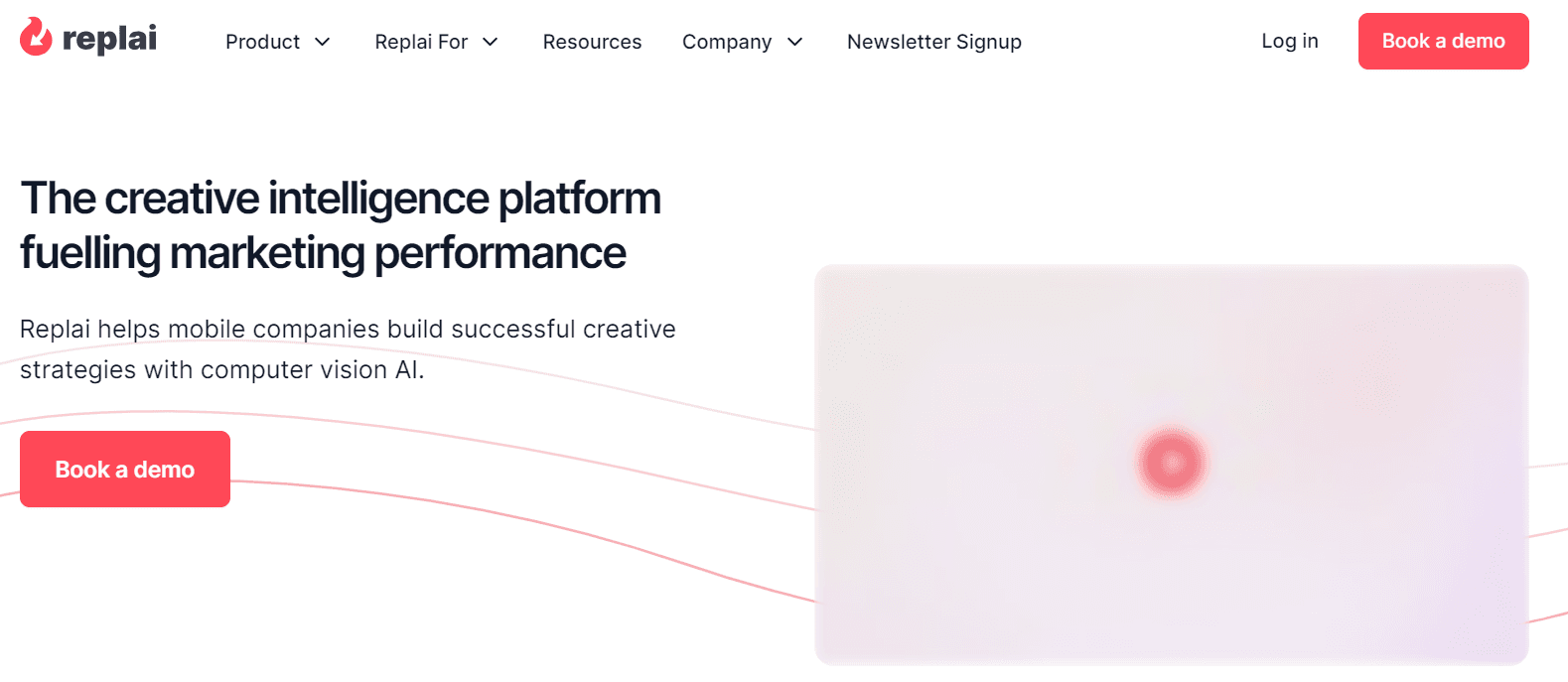Click 'fuelling marketing performance' headline line
This screenshot has height=682, width=1568.
(323, 253)
